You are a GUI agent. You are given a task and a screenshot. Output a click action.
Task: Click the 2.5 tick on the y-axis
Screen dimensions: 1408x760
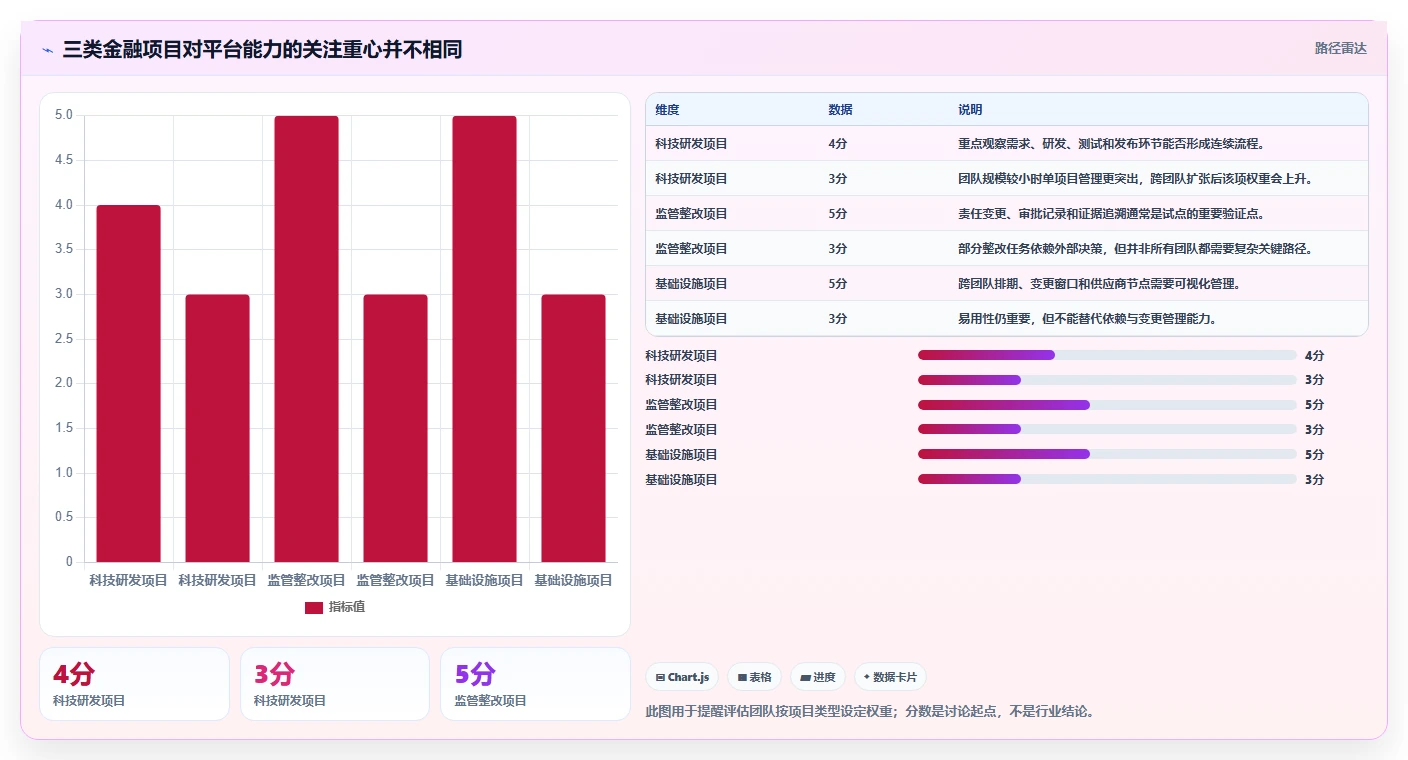click(64, 339)
